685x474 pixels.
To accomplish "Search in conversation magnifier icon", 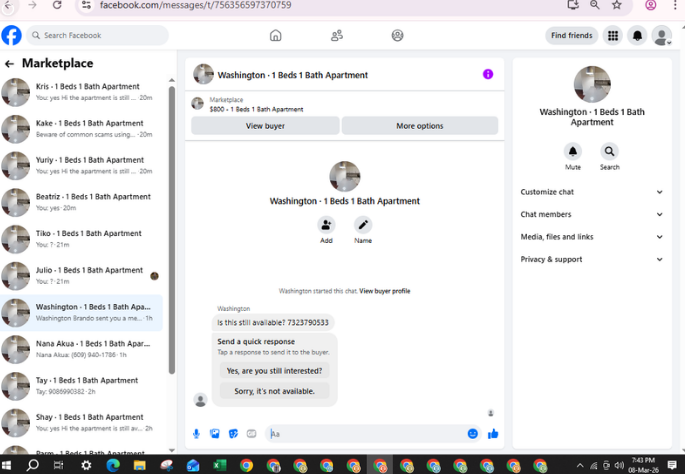I will 609,152.
